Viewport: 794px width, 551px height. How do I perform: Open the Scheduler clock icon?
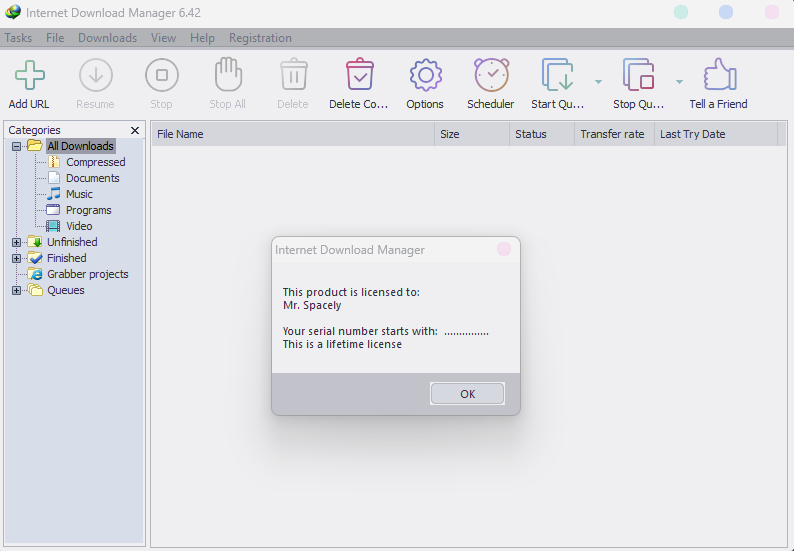(491, 75)
